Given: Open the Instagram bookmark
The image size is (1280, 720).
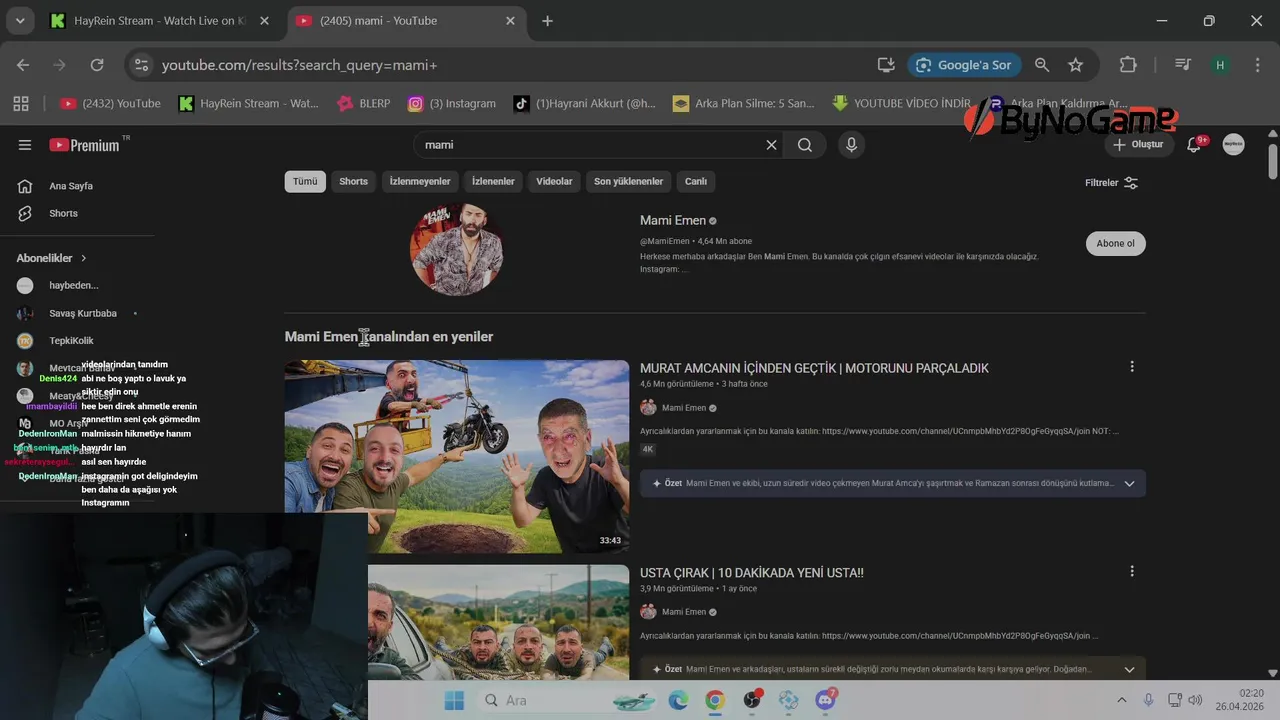Looking at the screenshot, I should coord(452,103).
